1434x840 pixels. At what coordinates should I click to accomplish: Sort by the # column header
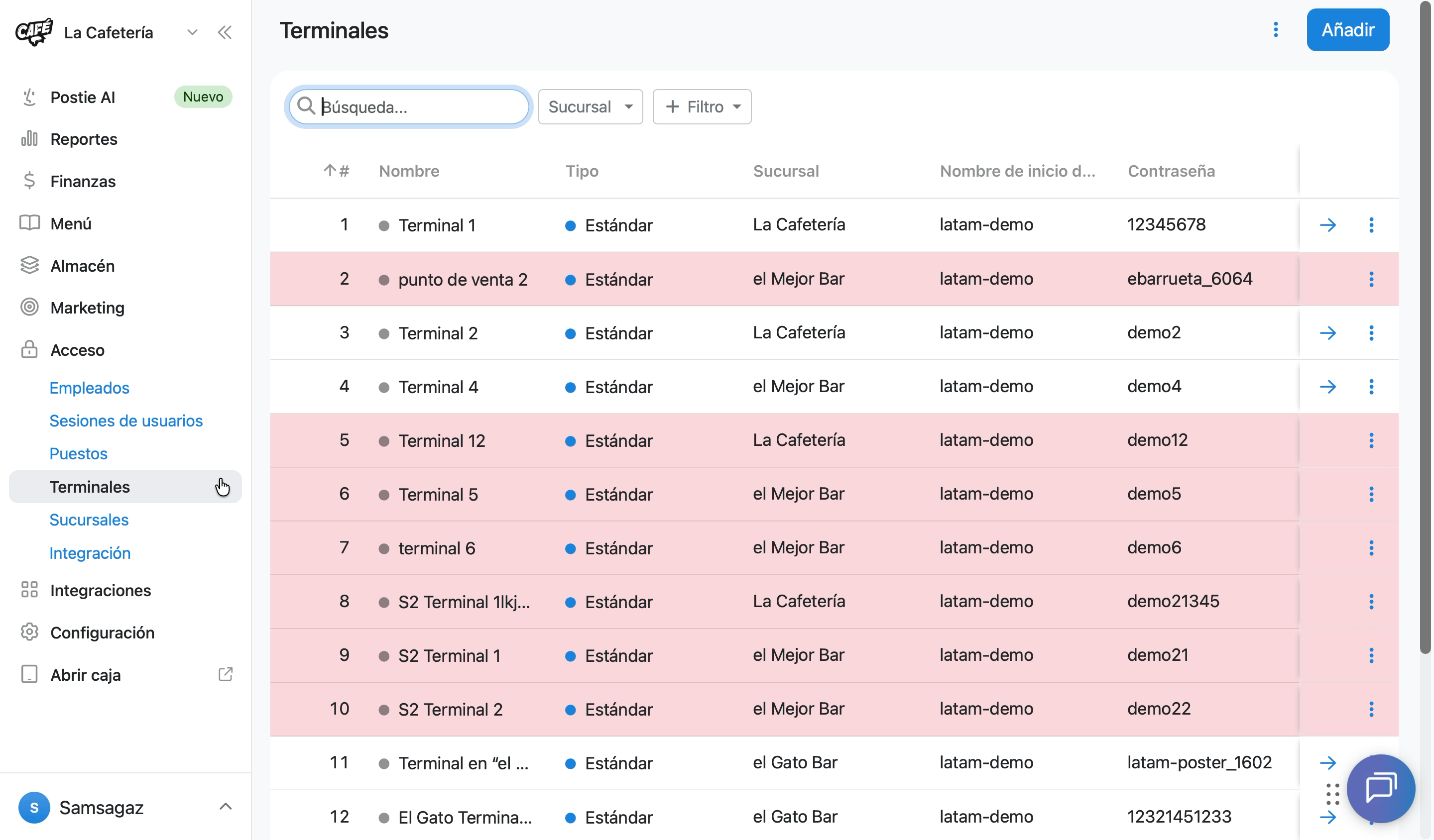[336, 171]
